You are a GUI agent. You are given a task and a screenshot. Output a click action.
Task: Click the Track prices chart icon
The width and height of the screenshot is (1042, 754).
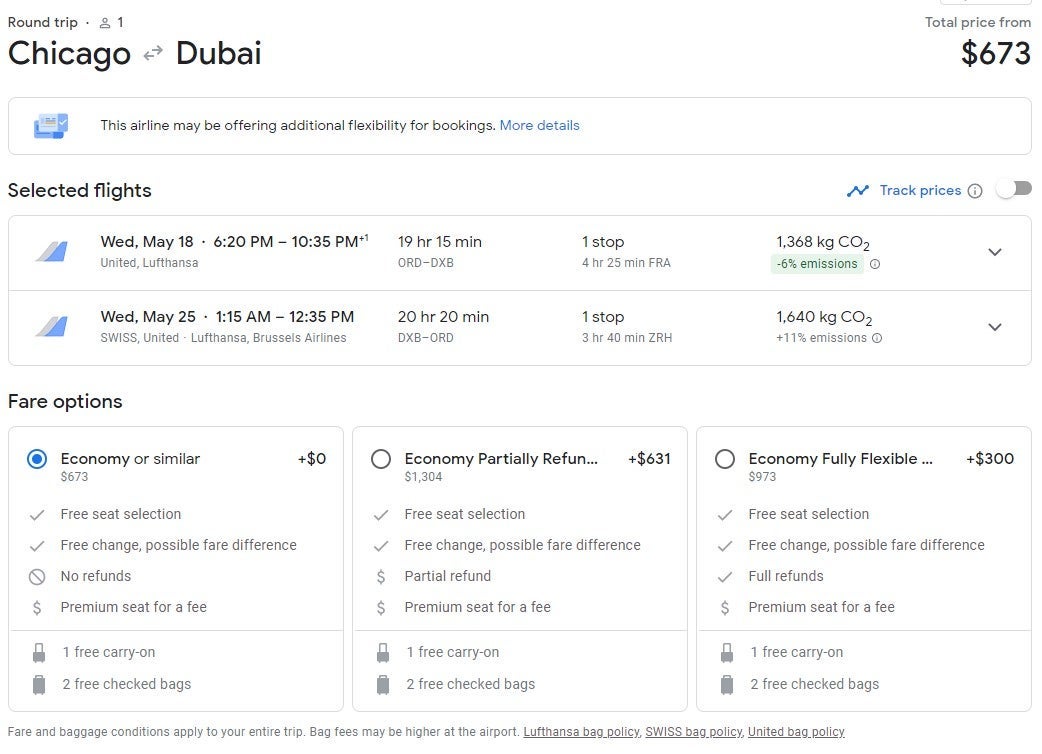(x=857, y=190)
